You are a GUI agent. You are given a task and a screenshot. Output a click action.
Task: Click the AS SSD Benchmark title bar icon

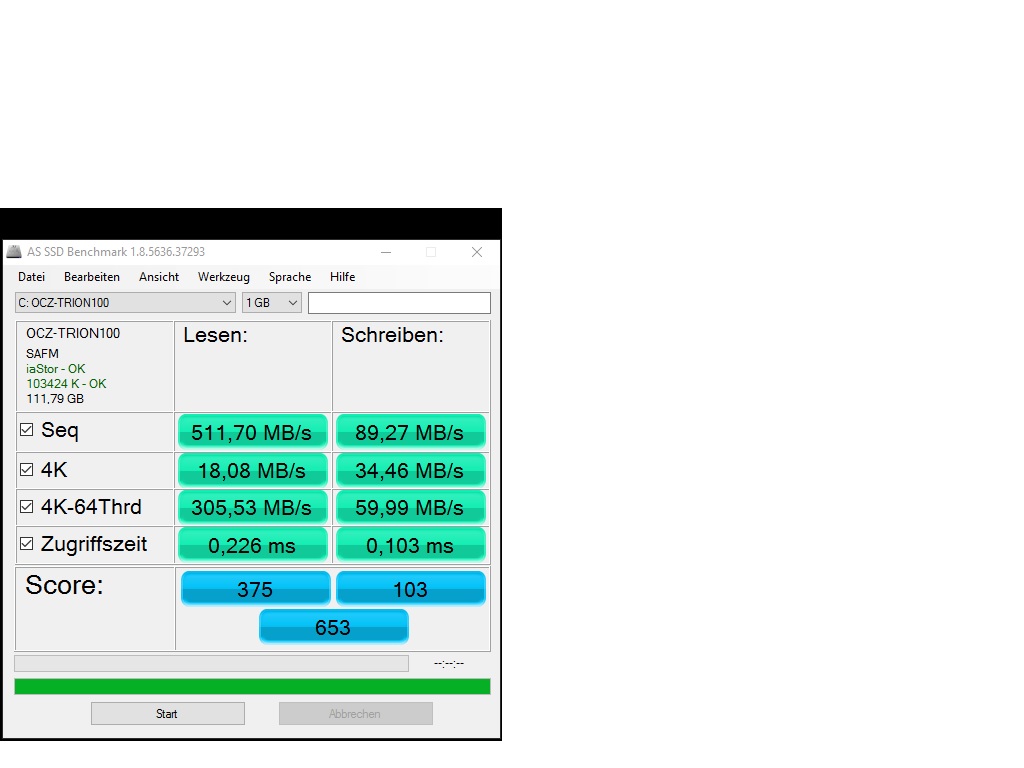pos(14,252)
